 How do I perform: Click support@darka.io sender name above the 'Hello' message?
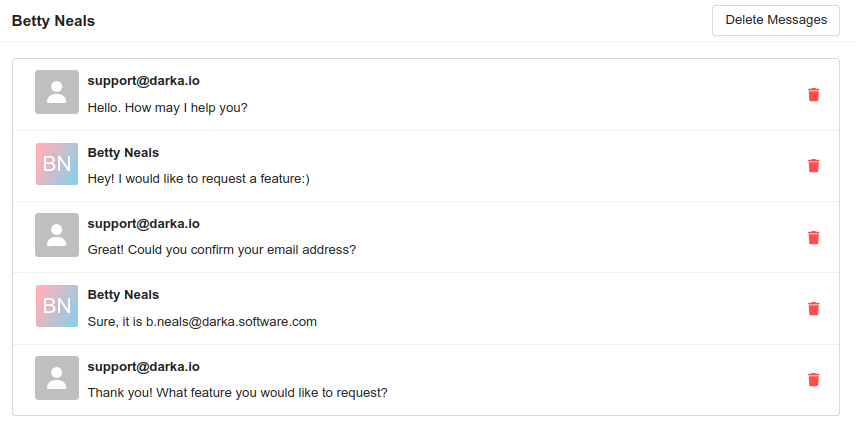coord(143,80)
